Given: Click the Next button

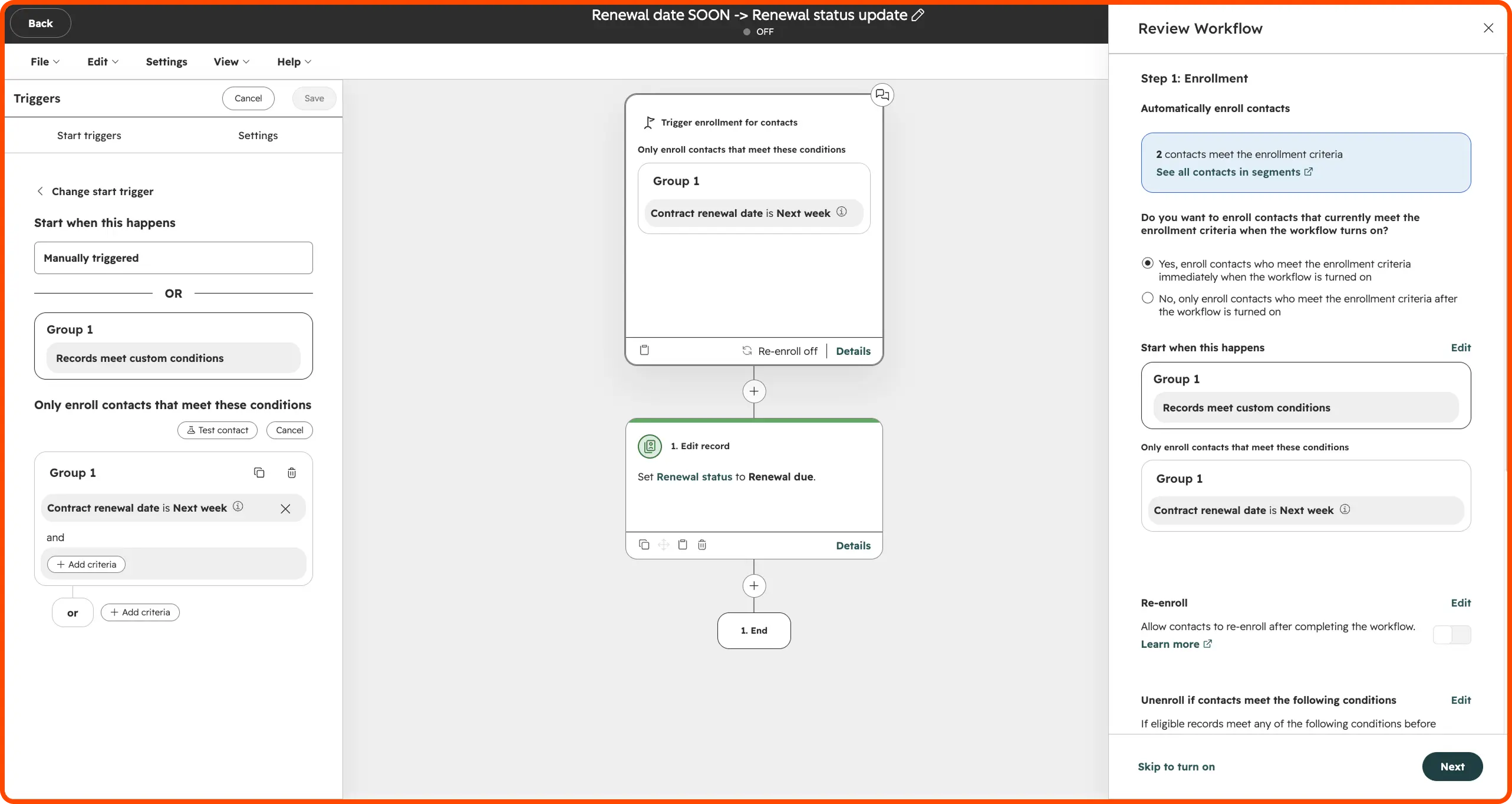Looking at the screenshot, I should point(1452,767).
